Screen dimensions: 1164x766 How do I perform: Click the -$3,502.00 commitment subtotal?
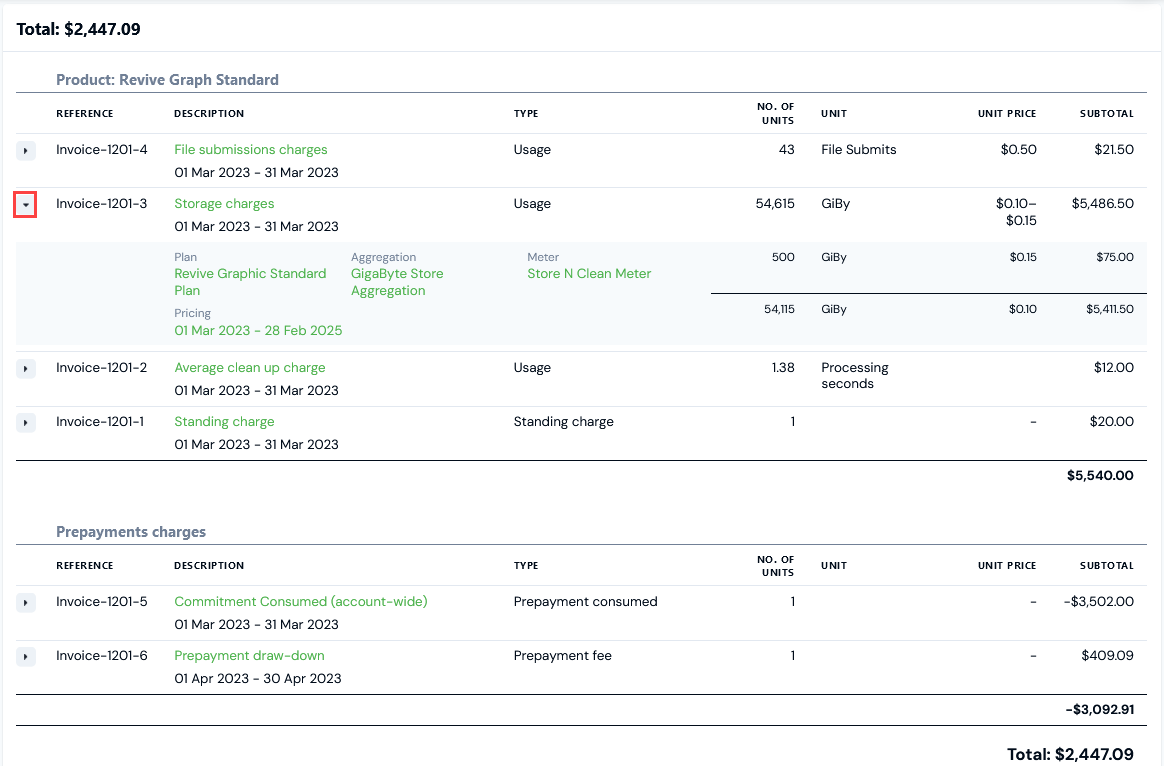coord(1099,601)
